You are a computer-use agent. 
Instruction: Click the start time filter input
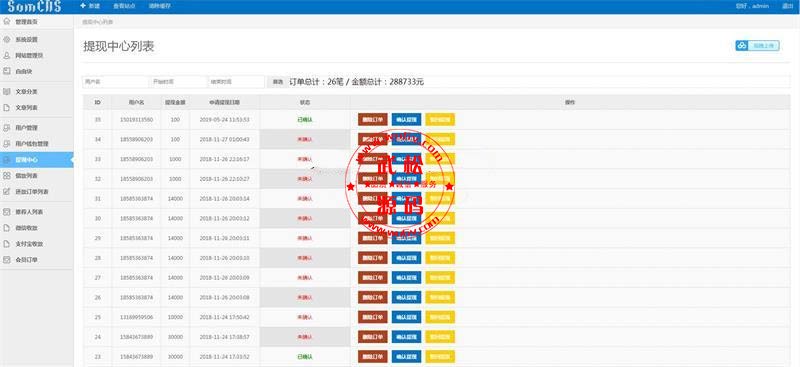pos(178,82)
